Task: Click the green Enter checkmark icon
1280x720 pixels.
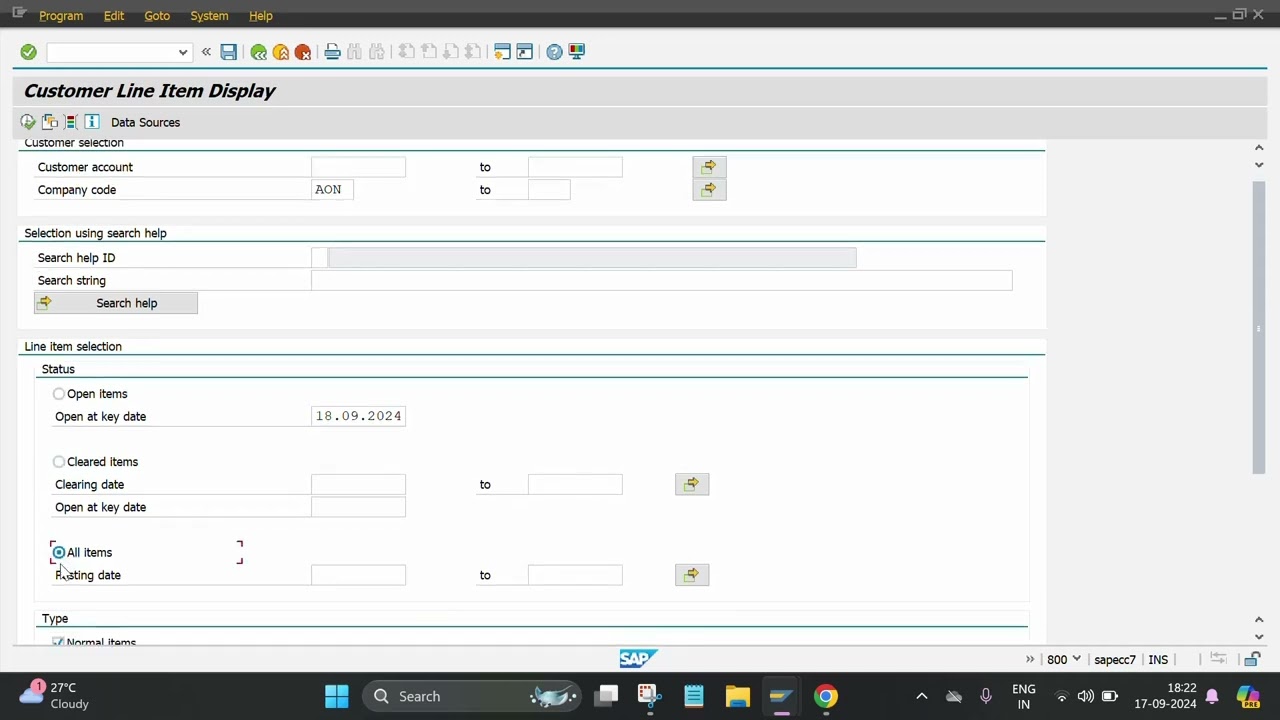Action: (x=28, y=52)
